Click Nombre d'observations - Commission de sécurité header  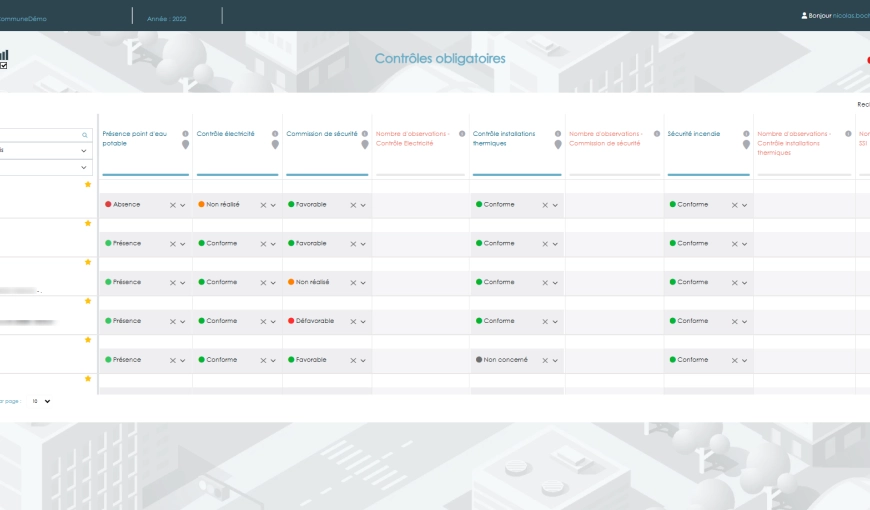point(605,139)
